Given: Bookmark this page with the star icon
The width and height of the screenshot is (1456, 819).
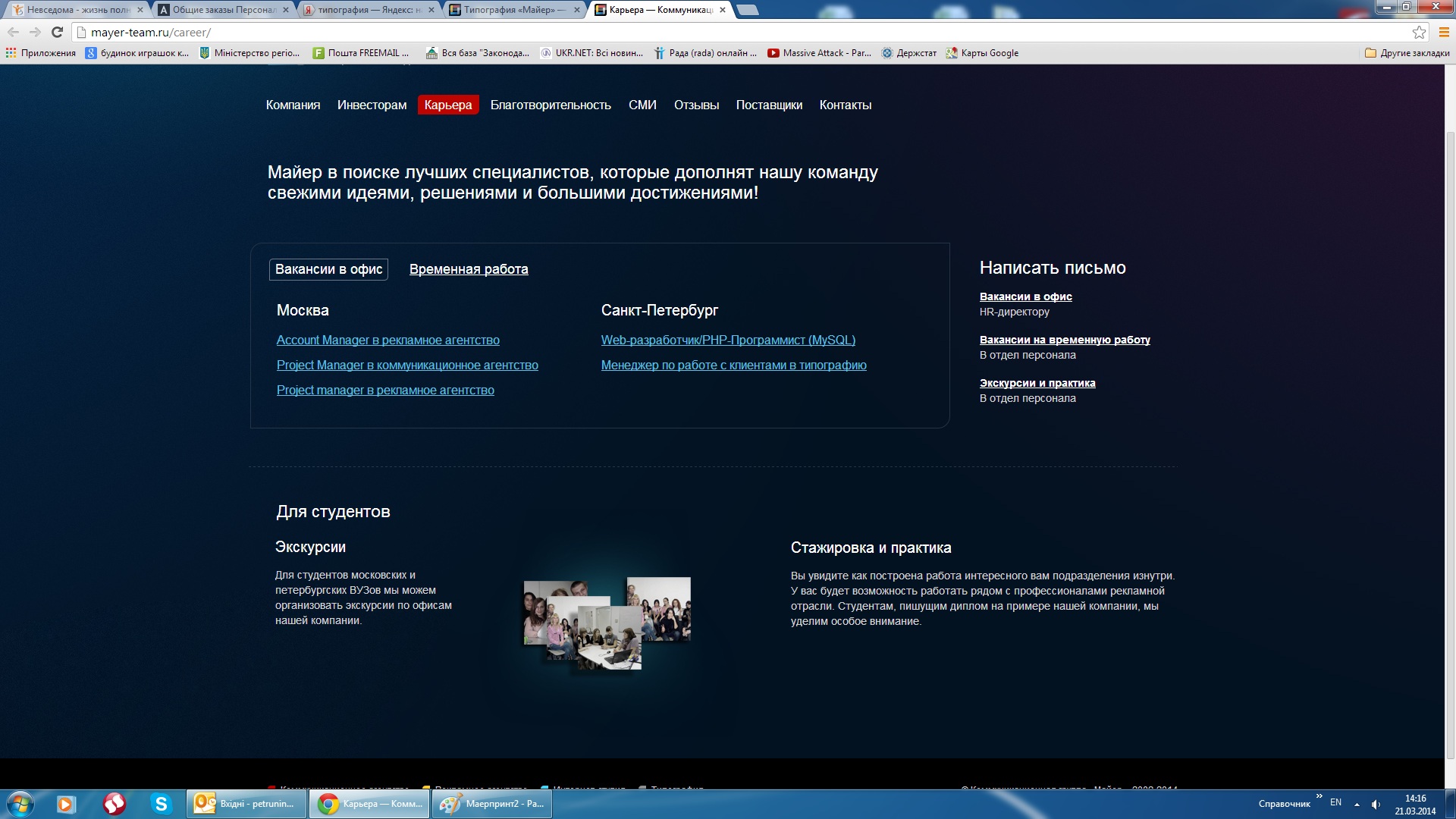Looking at the screenshot, I should pos(1419,32).
